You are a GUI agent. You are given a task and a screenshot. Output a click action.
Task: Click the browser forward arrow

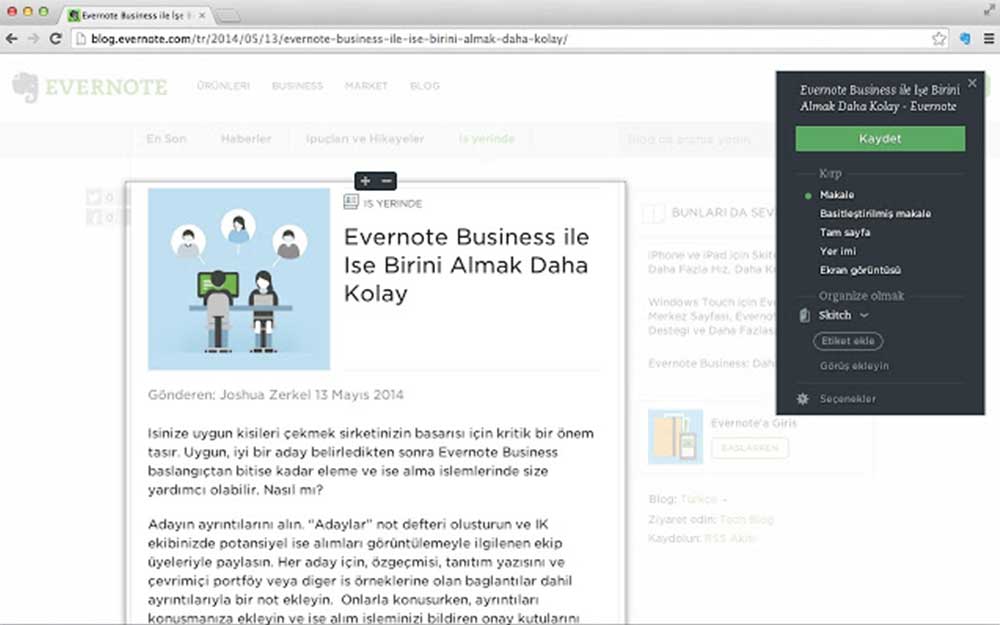point(33,39)
